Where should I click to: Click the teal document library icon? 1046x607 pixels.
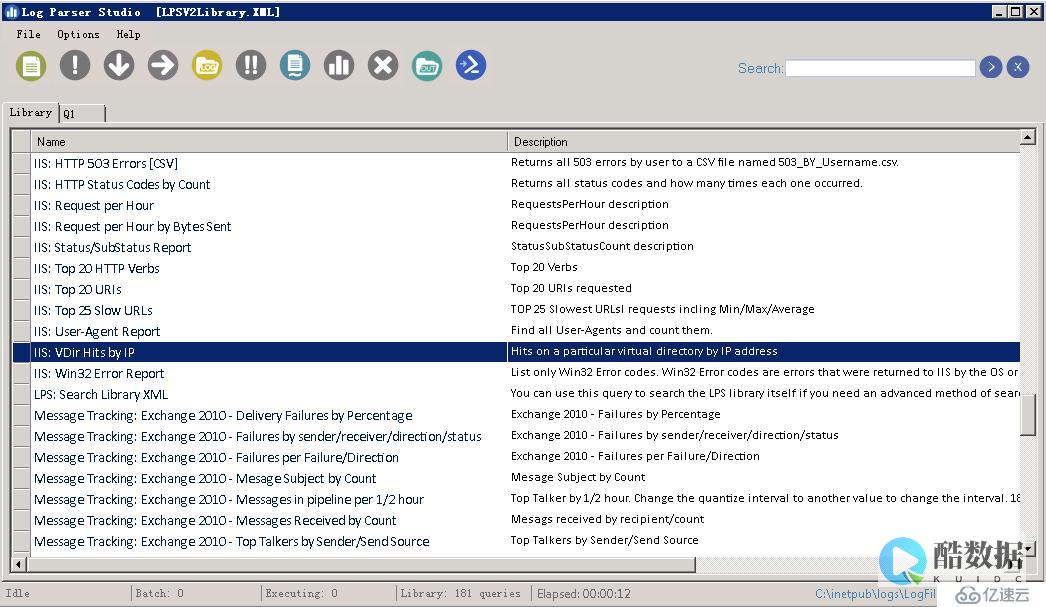point(295,65)
